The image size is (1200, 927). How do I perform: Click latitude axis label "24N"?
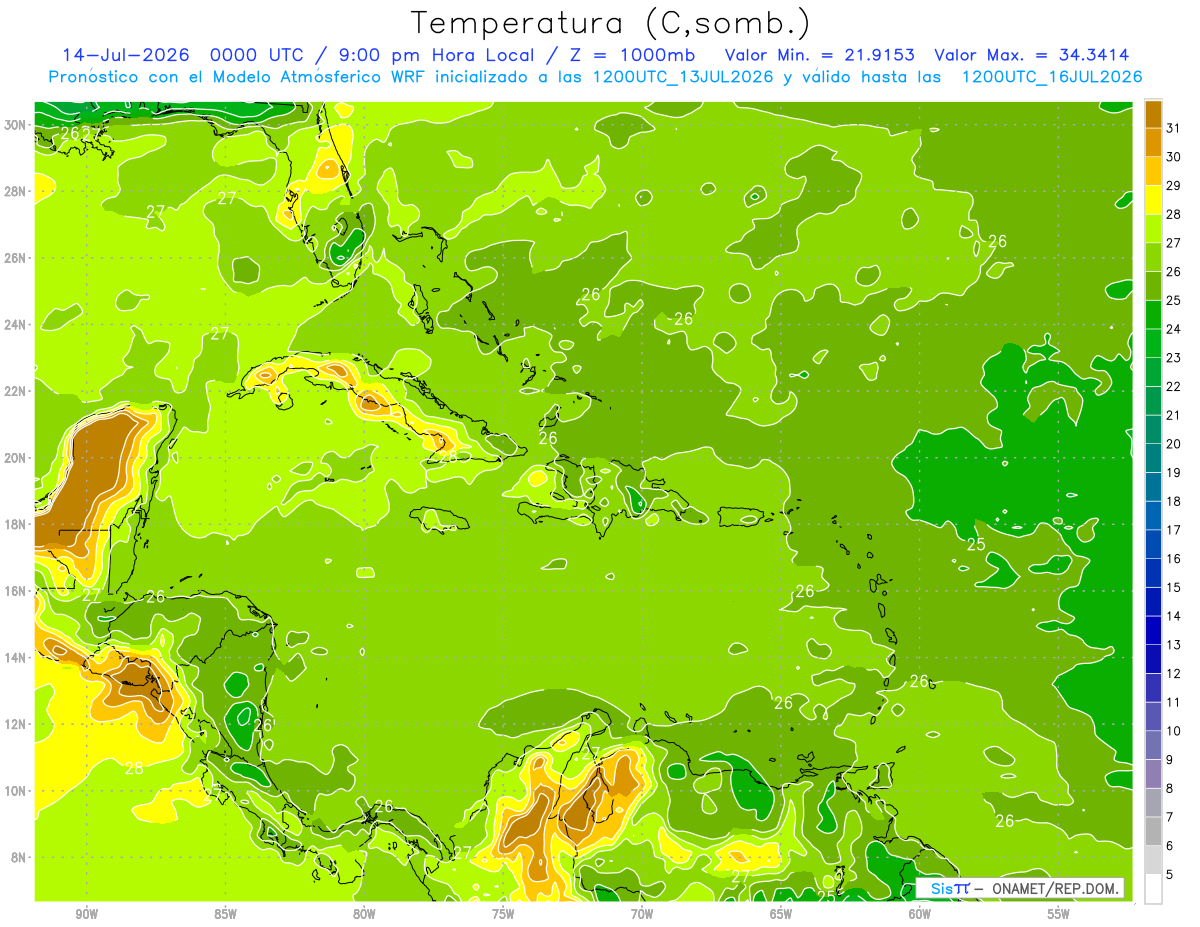(16, 324)
